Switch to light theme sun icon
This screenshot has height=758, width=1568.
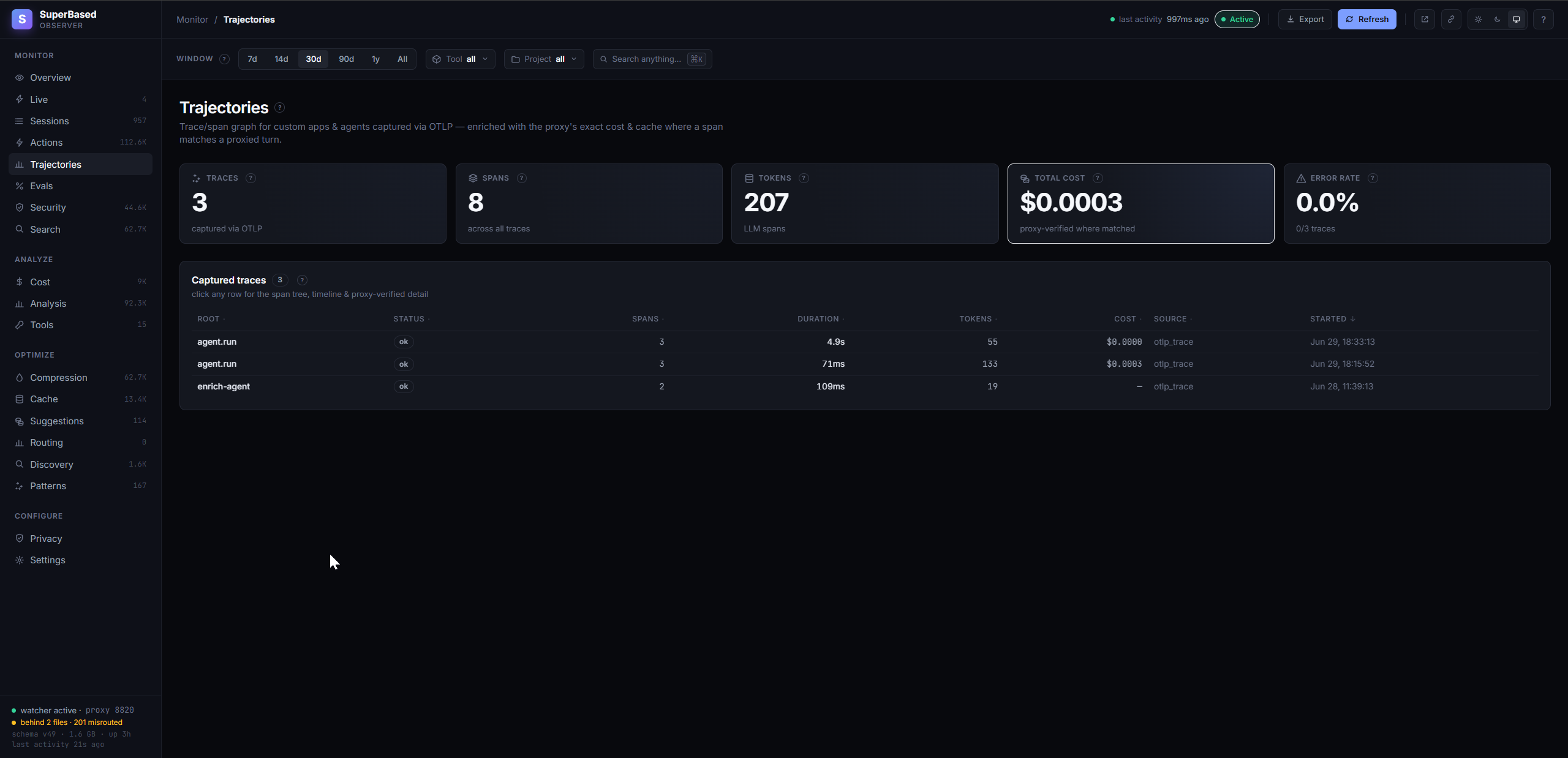[1479, 20]
